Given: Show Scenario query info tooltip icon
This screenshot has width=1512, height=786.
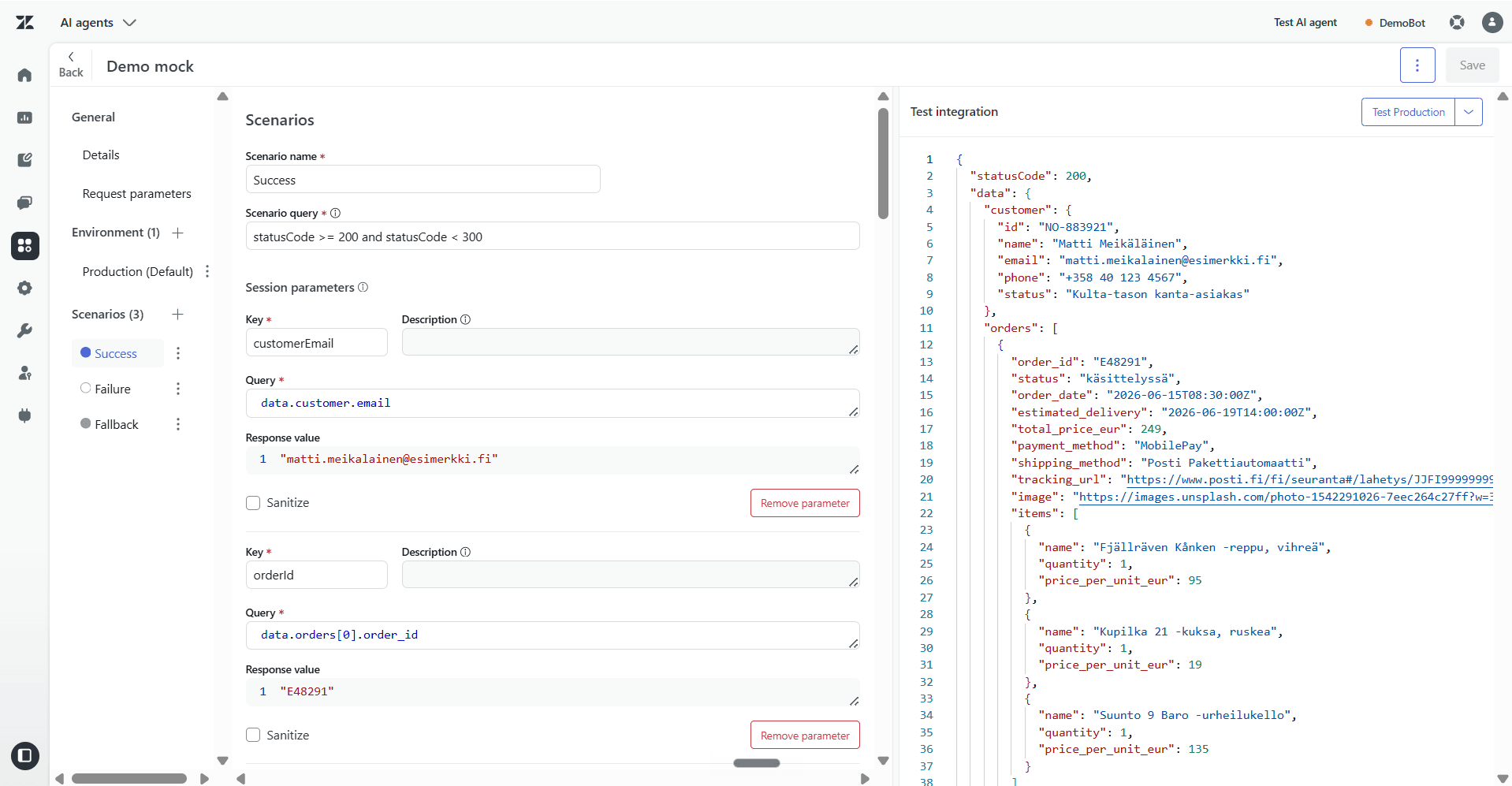Looking at the screenshot, I should (336, 213).
